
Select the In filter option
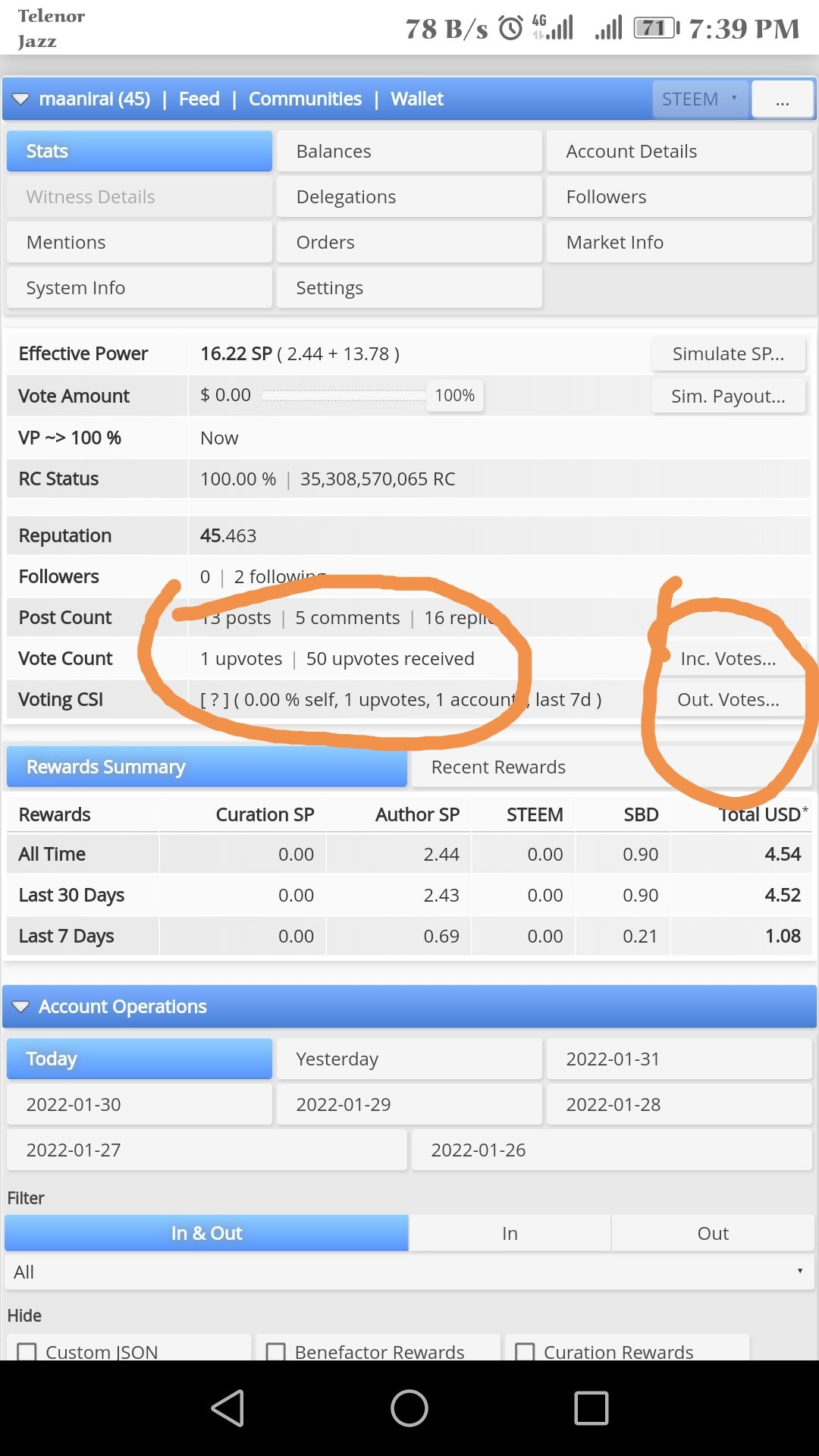click(x=510, y=1233)
